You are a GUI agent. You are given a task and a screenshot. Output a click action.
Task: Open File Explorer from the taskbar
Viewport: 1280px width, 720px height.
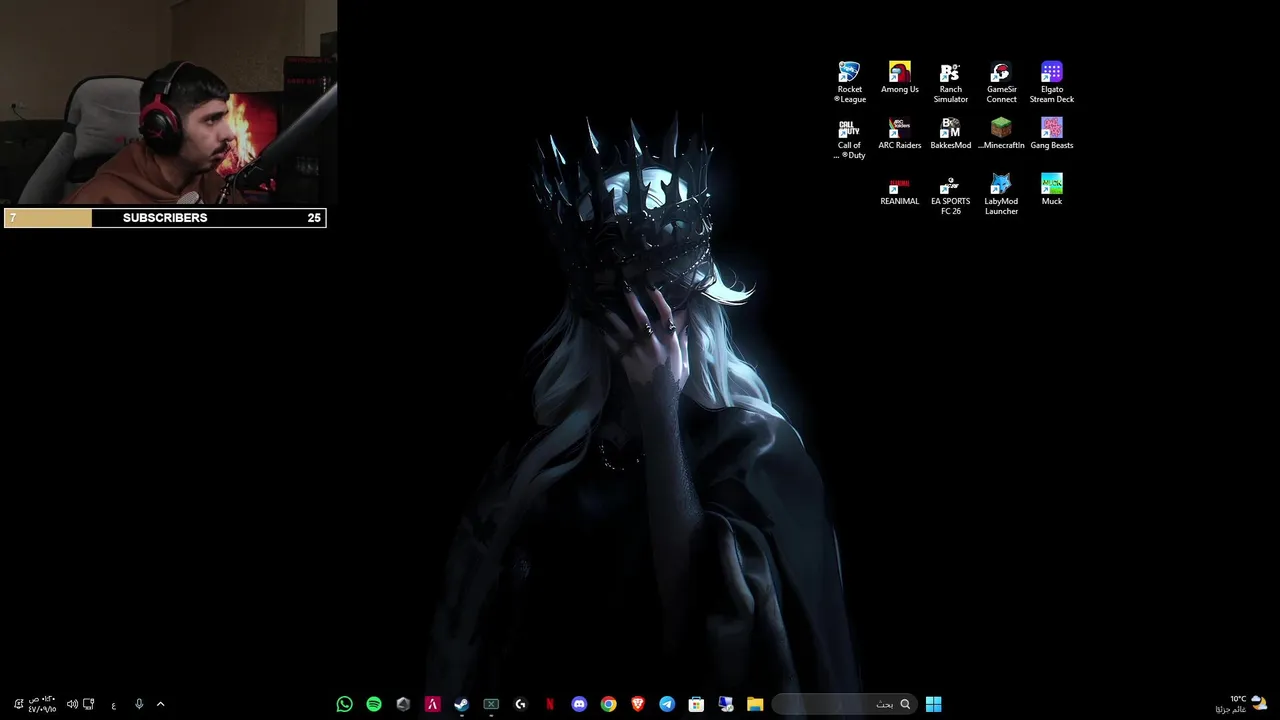point(755,704)
